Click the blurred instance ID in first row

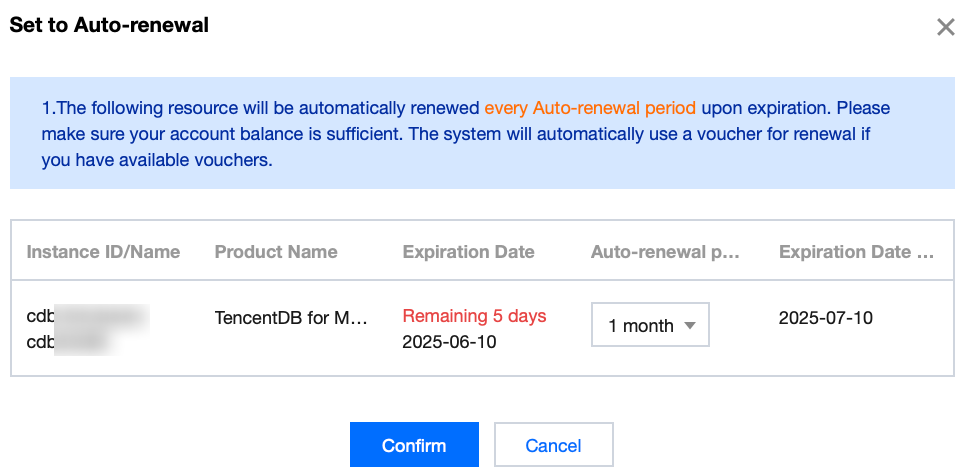coord(87,317)
